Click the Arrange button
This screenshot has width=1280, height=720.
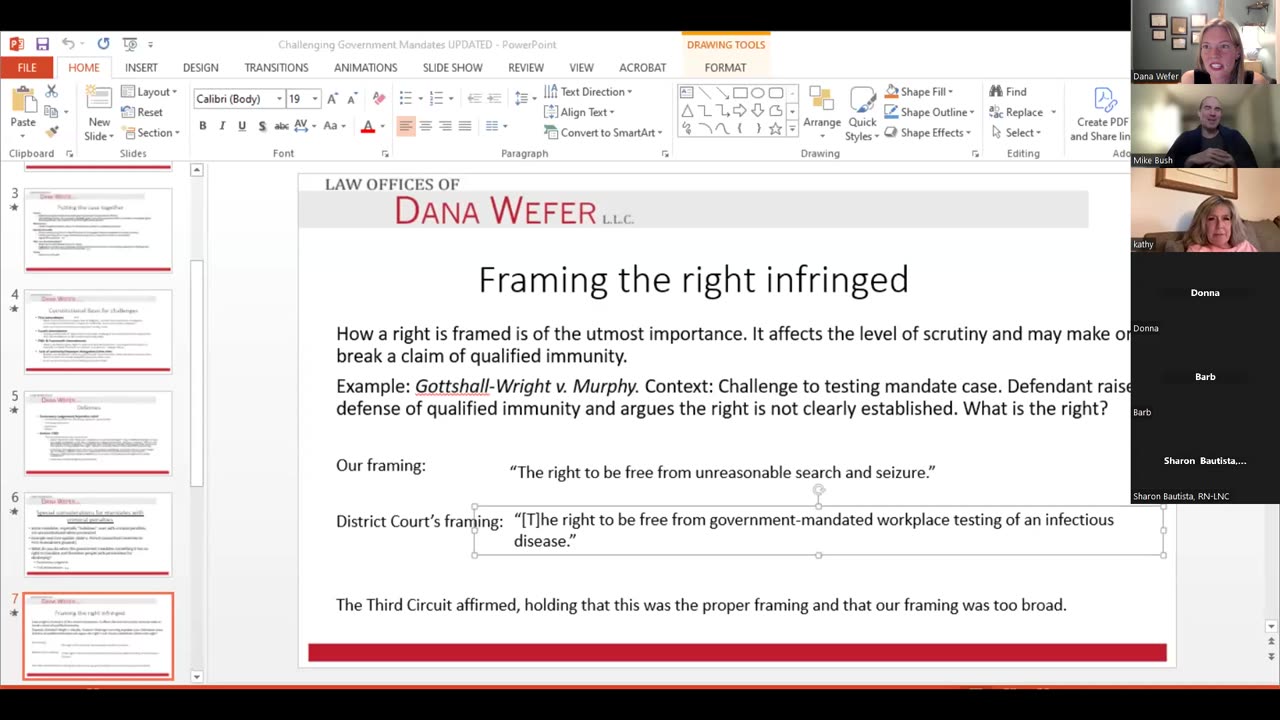(x=822, y=114)
